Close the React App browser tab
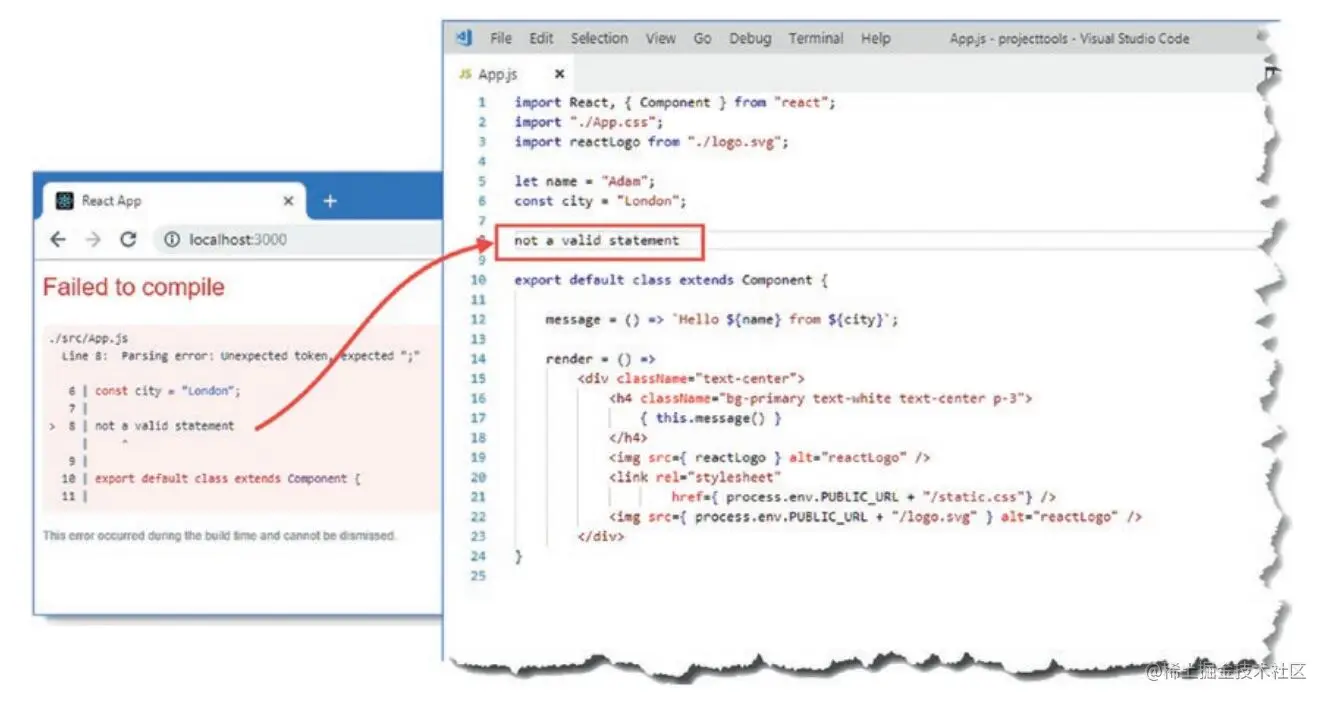The width and height of the screenshot is (1327, 702). tap(288, 201)
